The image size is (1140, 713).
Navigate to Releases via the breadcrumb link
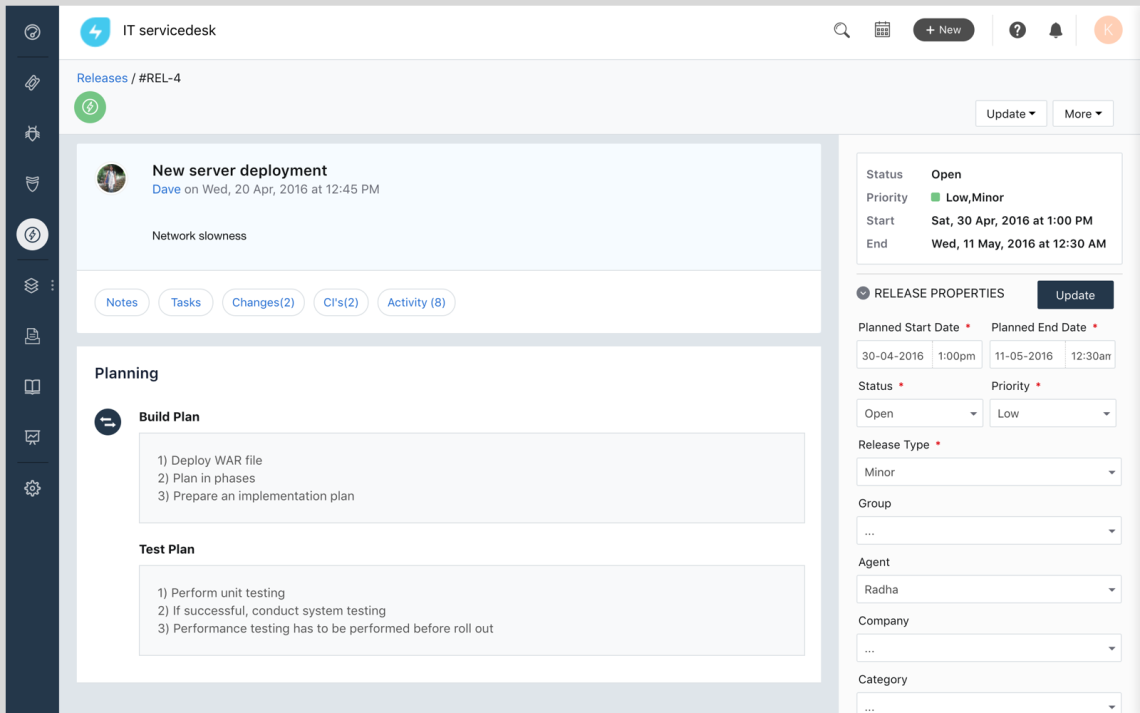tap(102, 77)
